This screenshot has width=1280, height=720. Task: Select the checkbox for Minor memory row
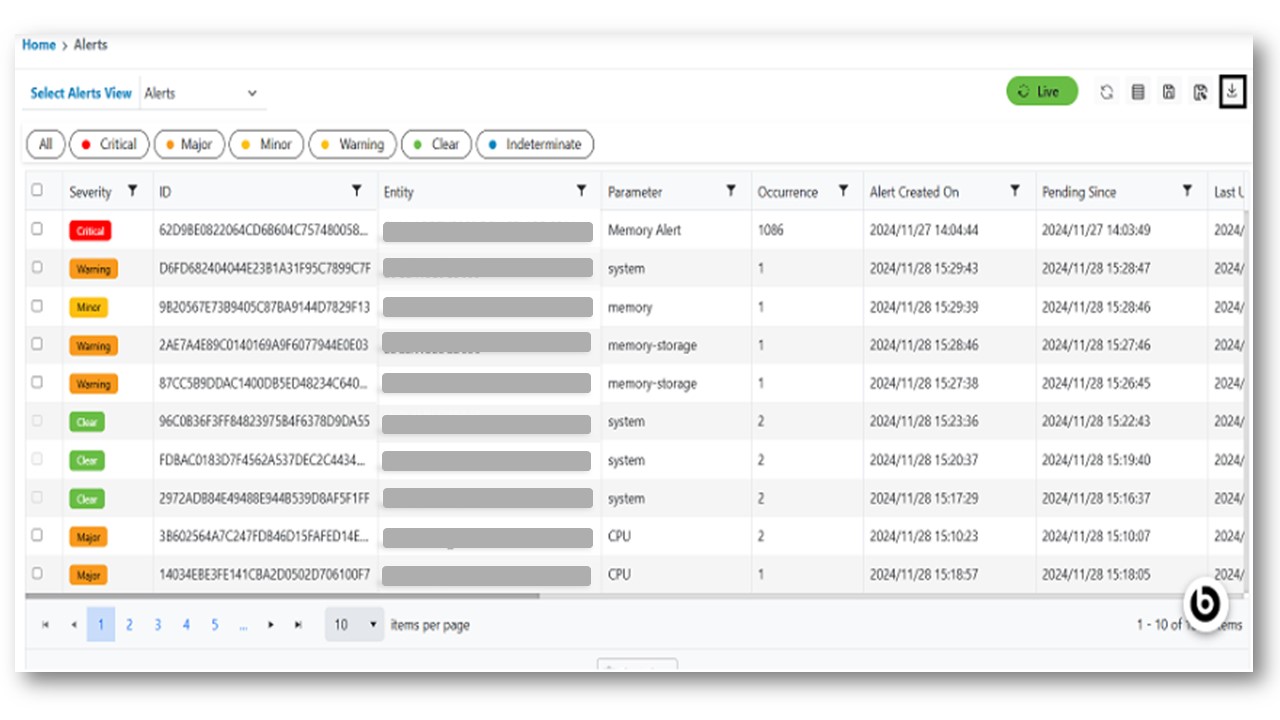[37, 306]
